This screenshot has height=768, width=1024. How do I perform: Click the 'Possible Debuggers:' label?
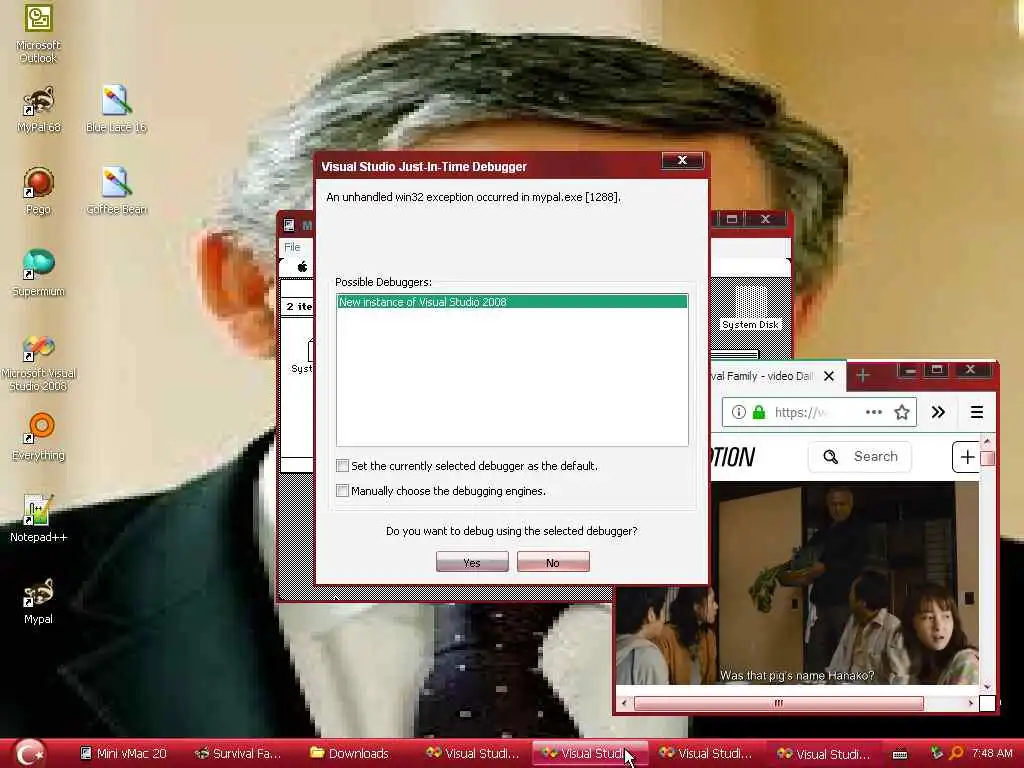[x=383, y=282]
